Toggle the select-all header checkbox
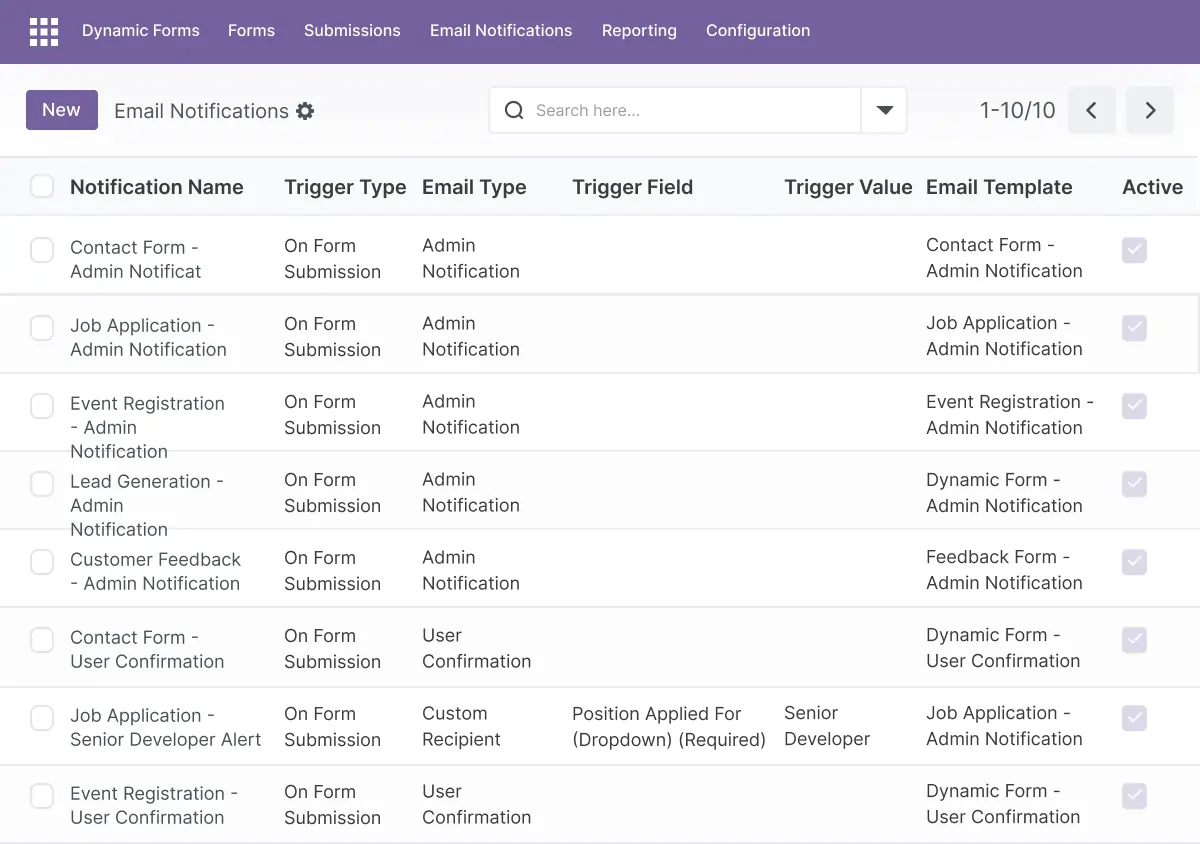Viewport: 1200px width, 844px height. pyautogui.click(x=42, y=186)
